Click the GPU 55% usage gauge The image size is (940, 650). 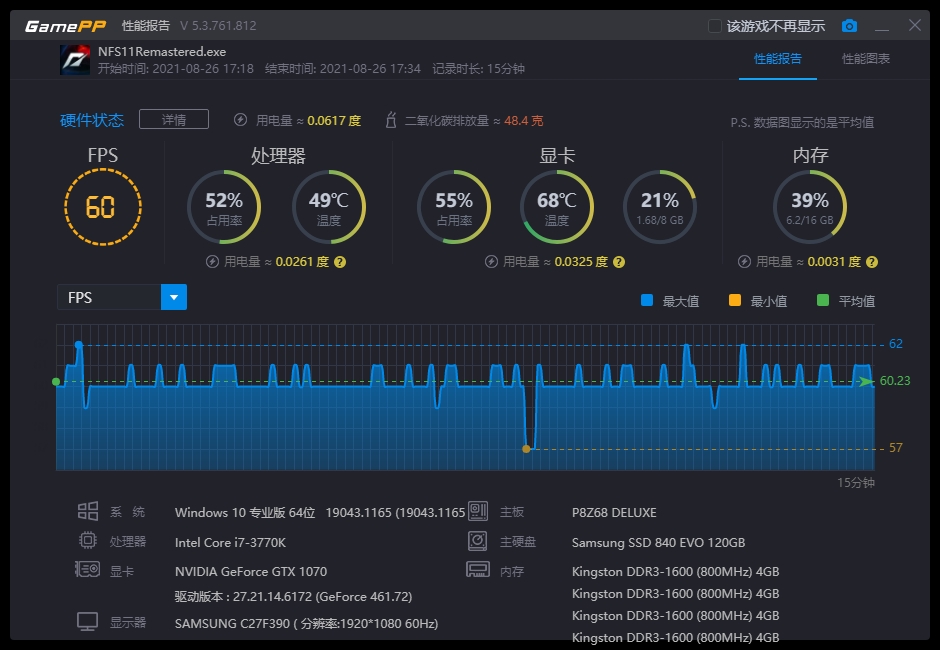(454, 207)
